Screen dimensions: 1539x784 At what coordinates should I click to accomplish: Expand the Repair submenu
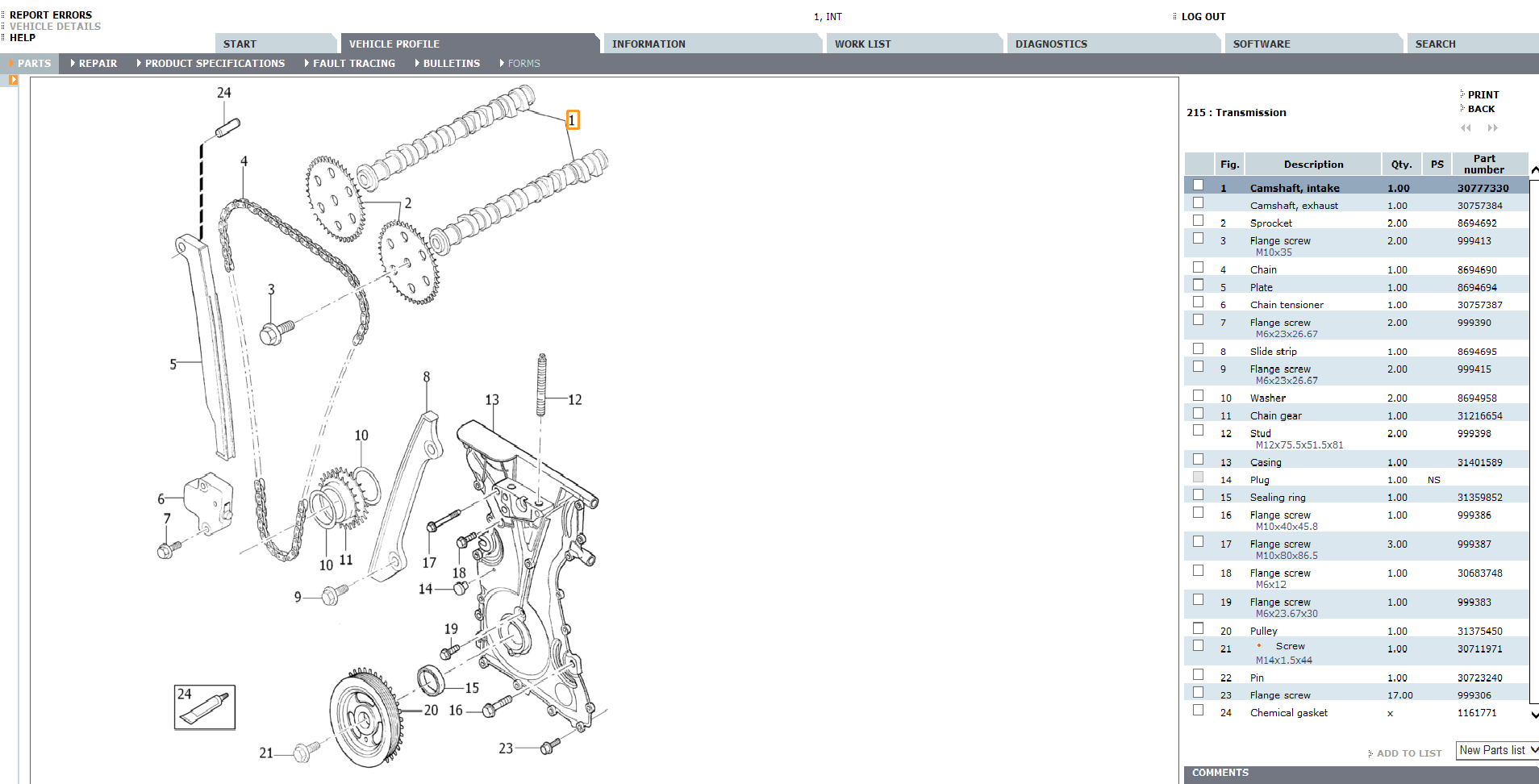point(97,64)
